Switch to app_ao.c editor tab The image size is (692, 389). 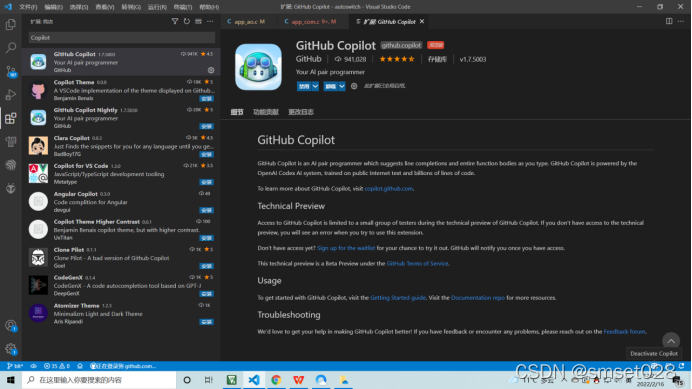point(249,21)
